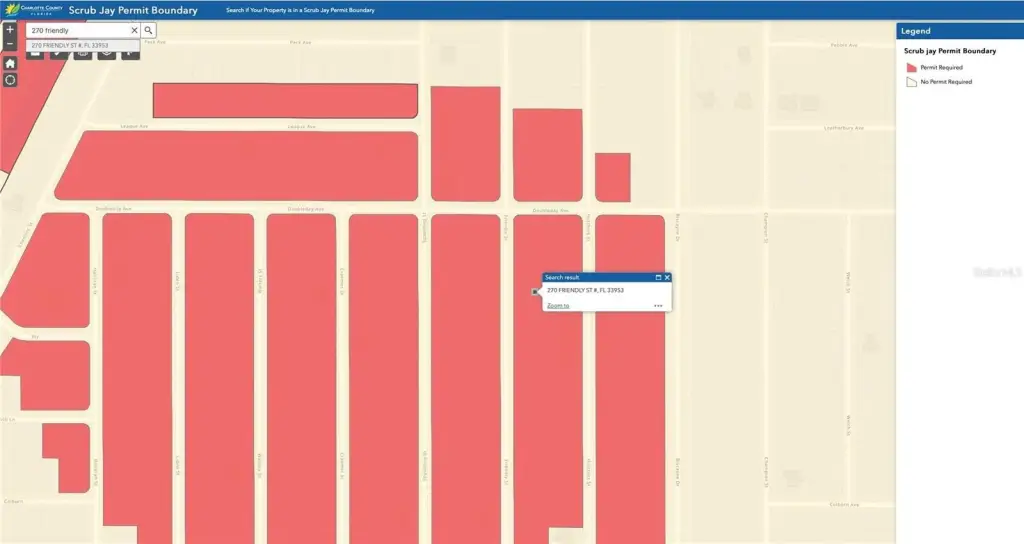
Task: Click the red Permit Required legend swatch
Action: (911, 68)
